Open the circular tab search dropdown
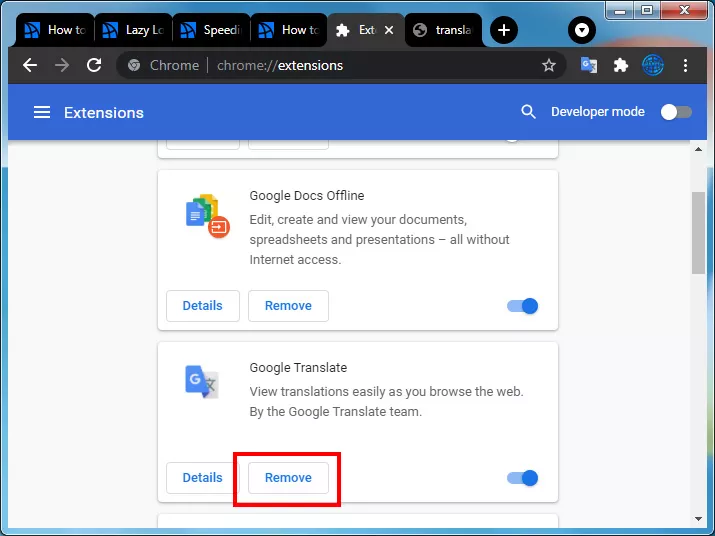The height and width of the screenshot is (536, 715). [x=581, y=30]
